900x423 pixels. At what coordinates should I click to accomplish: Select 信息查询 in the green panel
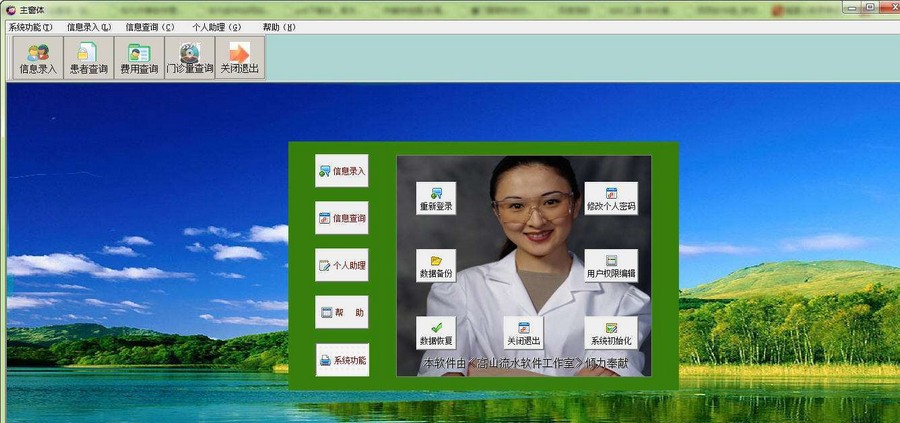342,218
